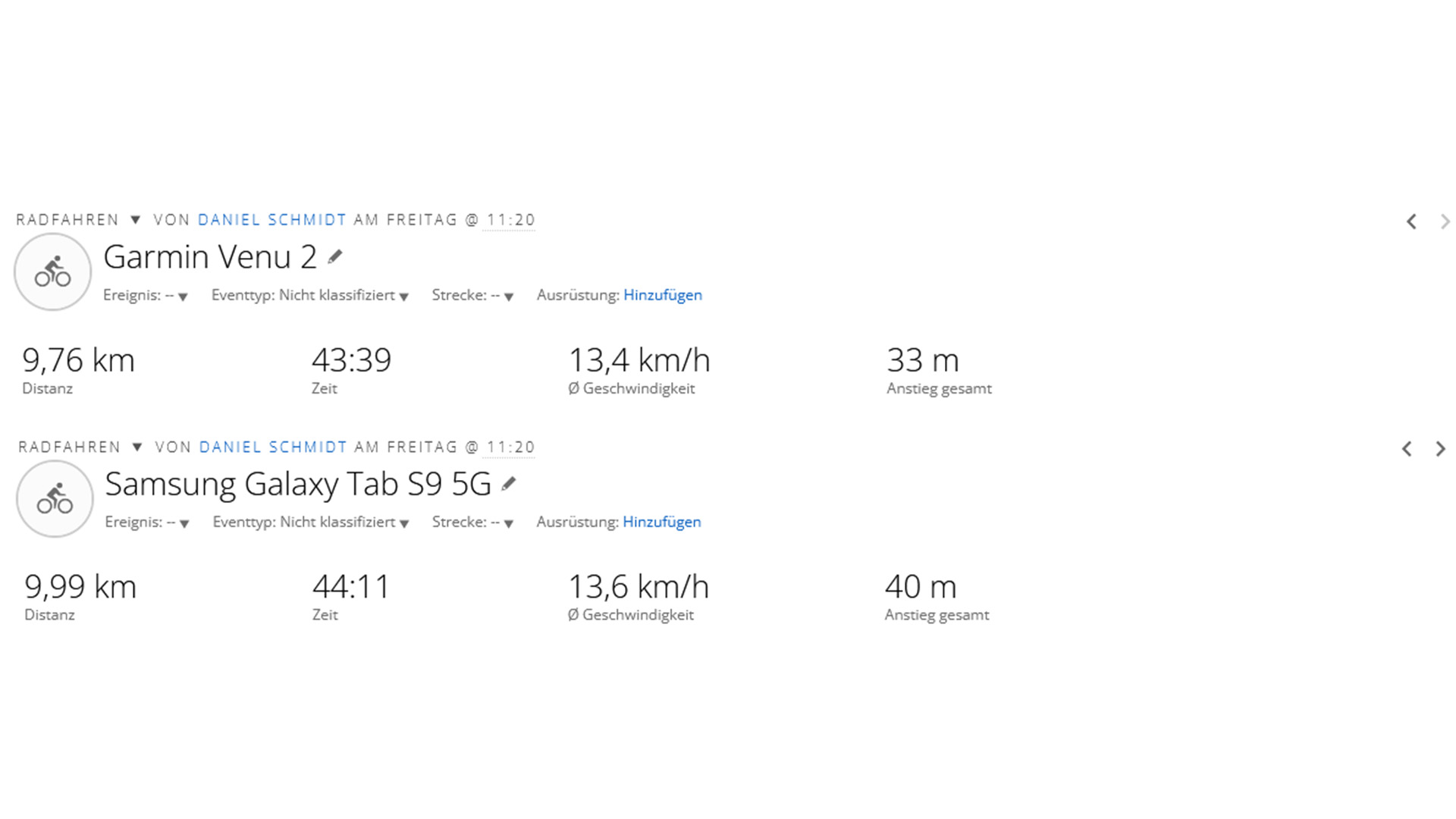Image resolution: width=1456 pixels, height=819 pixels.
Task: Edit the Garmin Venu 2 title with pencil
Action: point(335,257)
